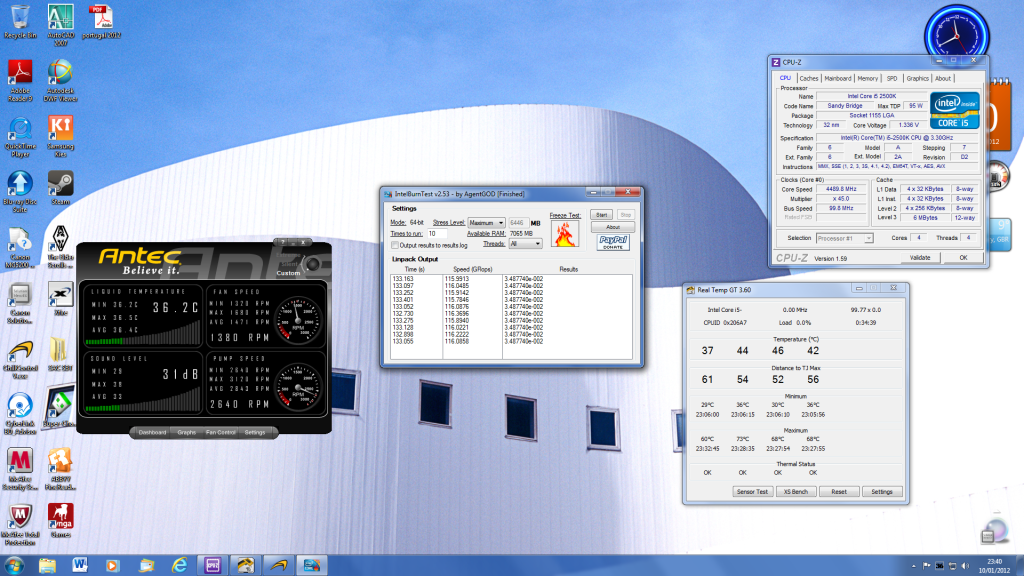Viewport: 1024px width, 576px height.
Task: Click the Antec help question mark button
Action: [x=283, y=242]
